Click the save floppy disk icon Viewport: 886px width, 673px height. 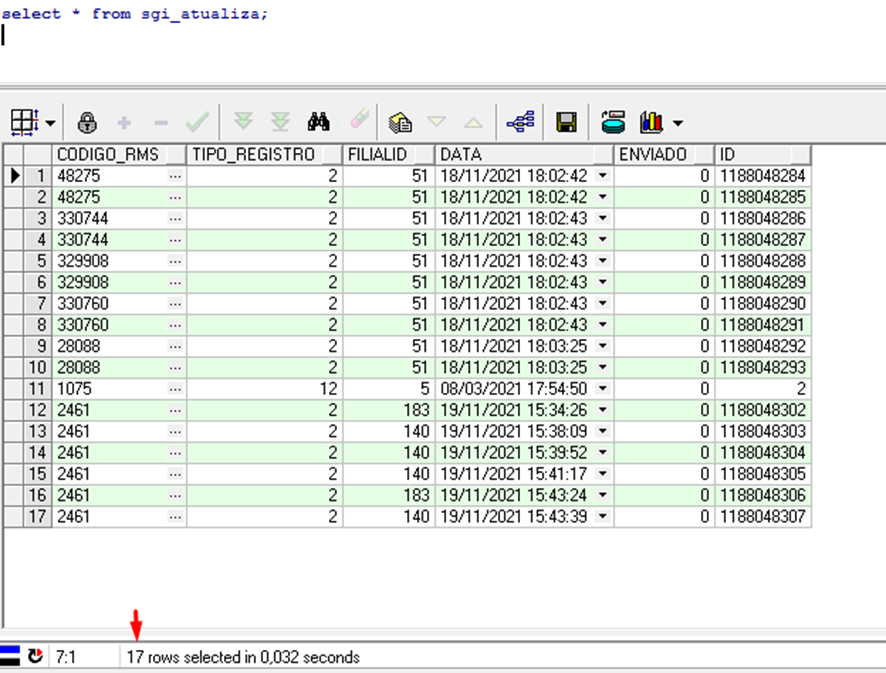(566, 122)
